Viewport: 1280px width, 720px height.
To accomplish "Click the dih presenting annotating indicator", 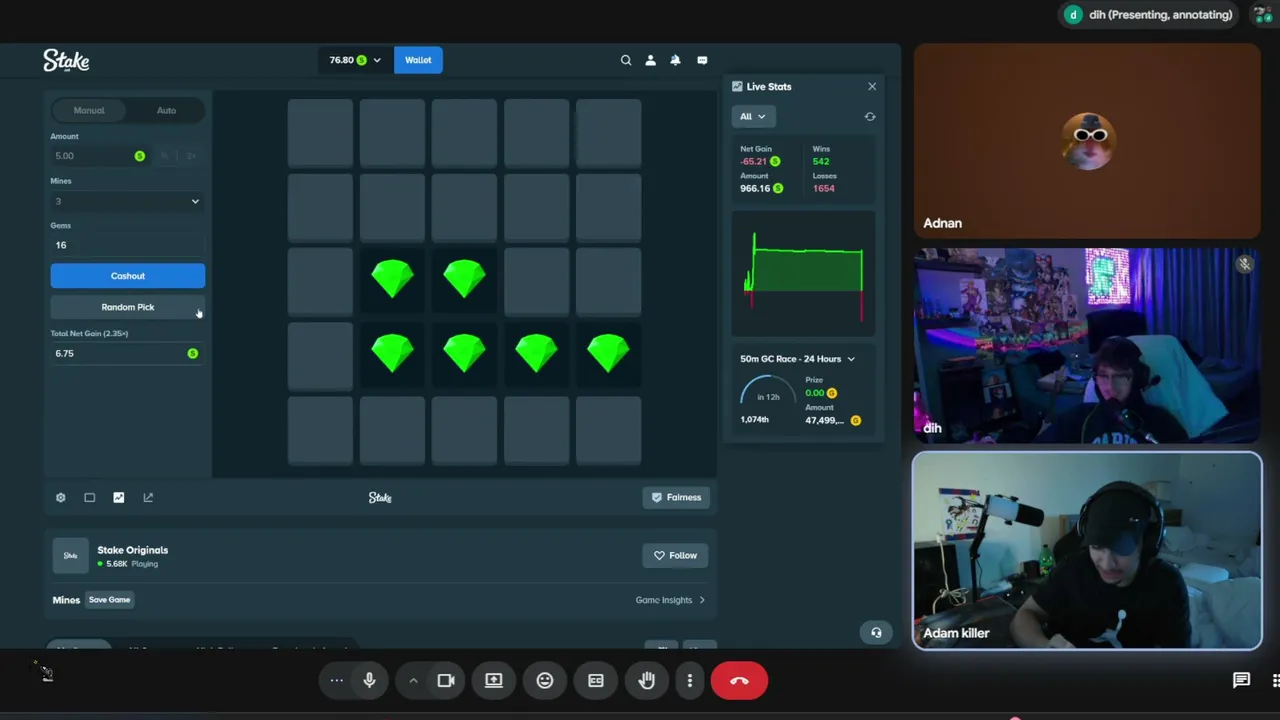I will coord(1148,15).
